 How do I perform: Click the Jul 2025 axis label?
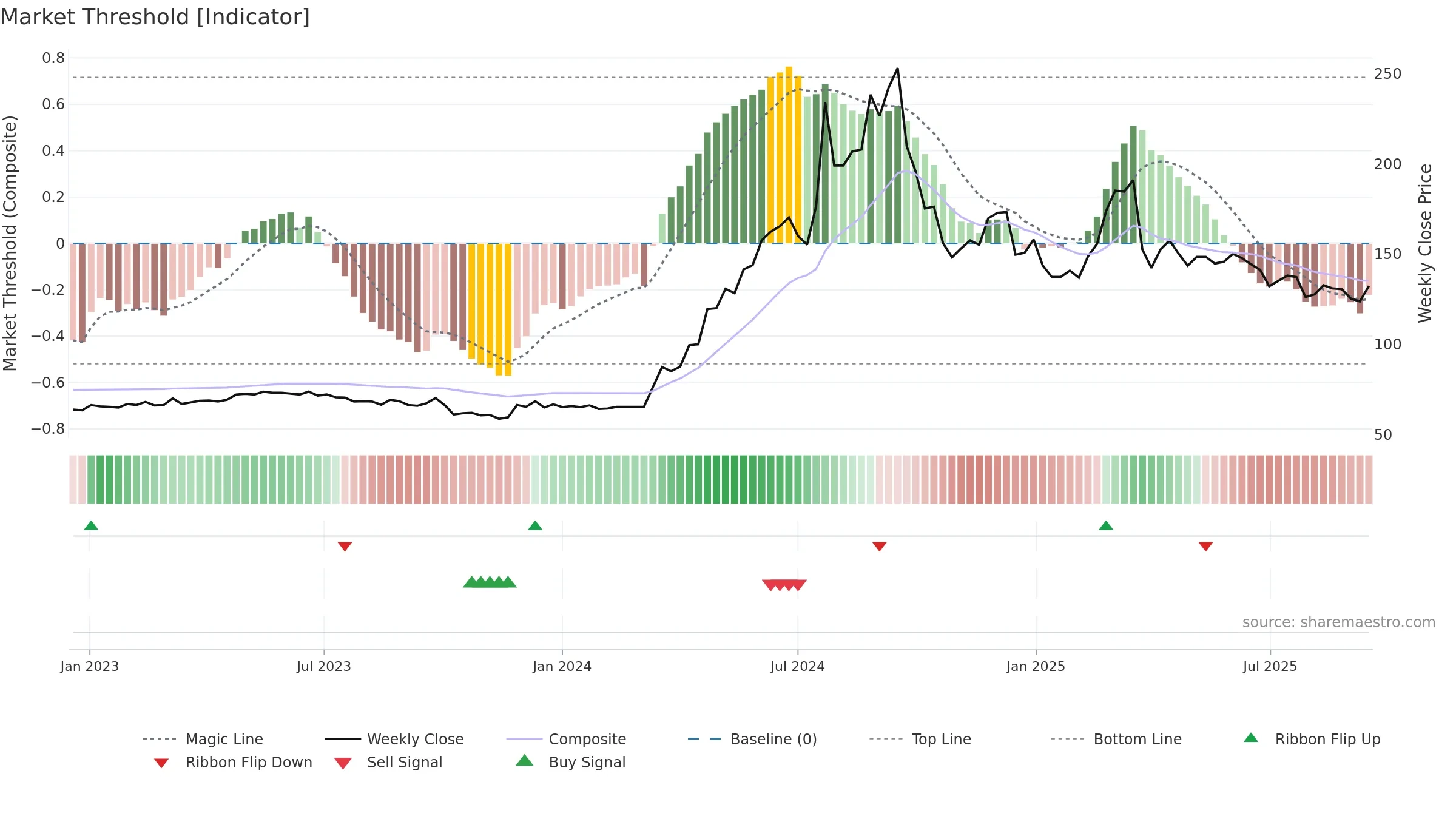1270,666
